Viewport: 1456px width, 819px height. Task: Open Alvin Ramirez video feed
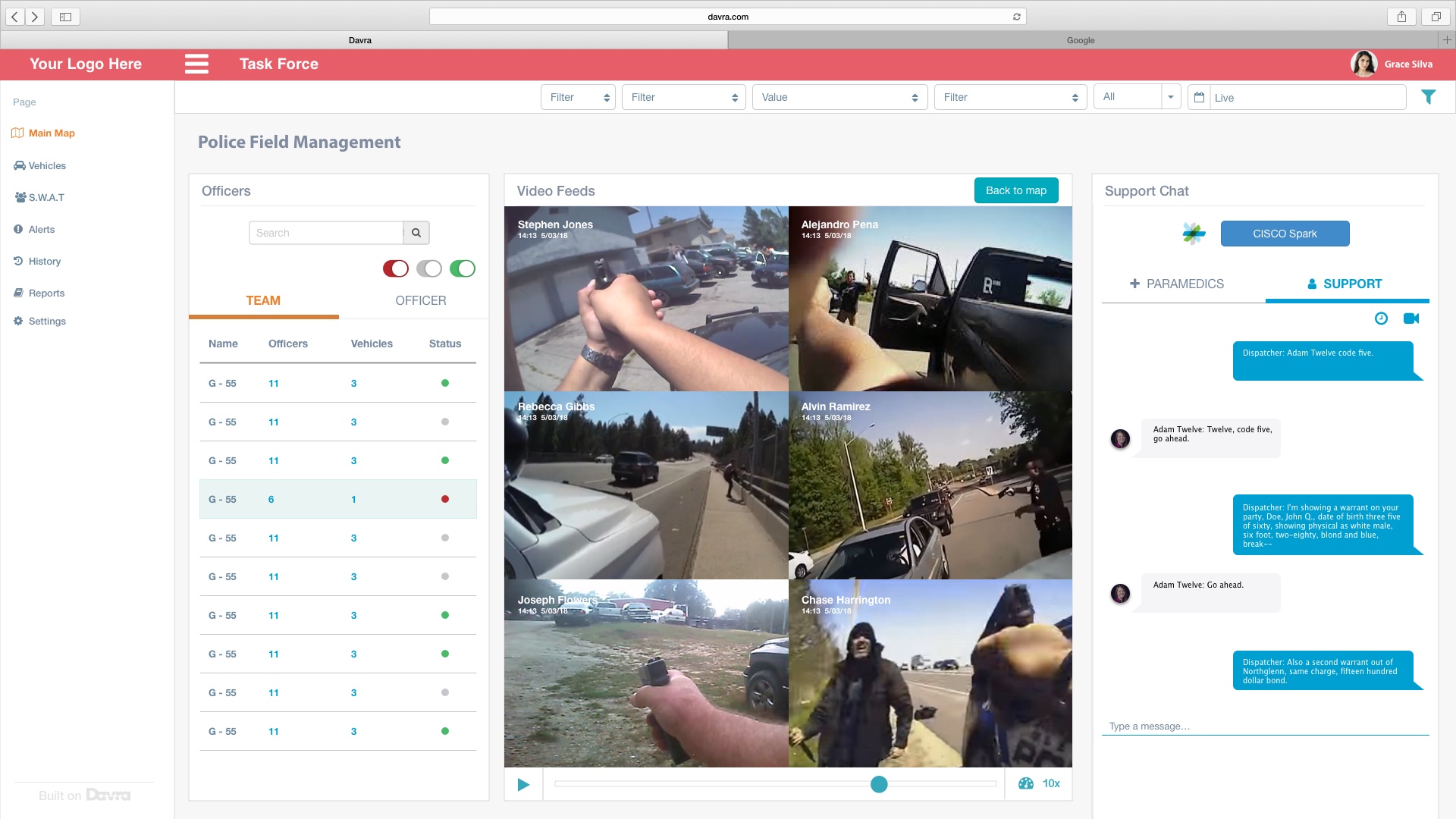(x=930, y=485)
